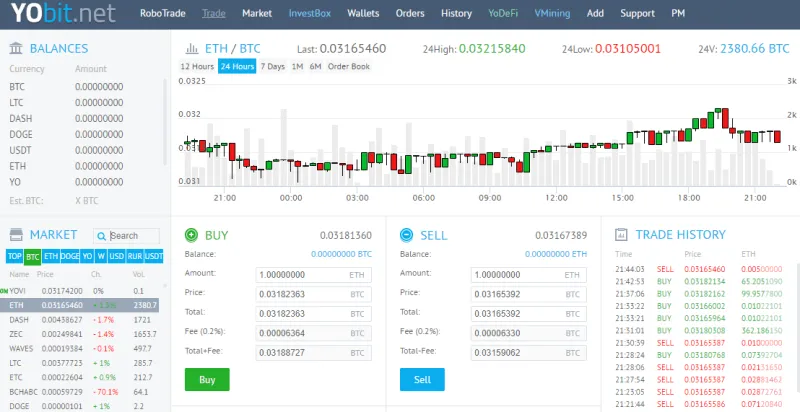Click Buy balance 0.00000000 BTC link
The width and height of the screenshot is (800, 412).
[x=341, y=254]
